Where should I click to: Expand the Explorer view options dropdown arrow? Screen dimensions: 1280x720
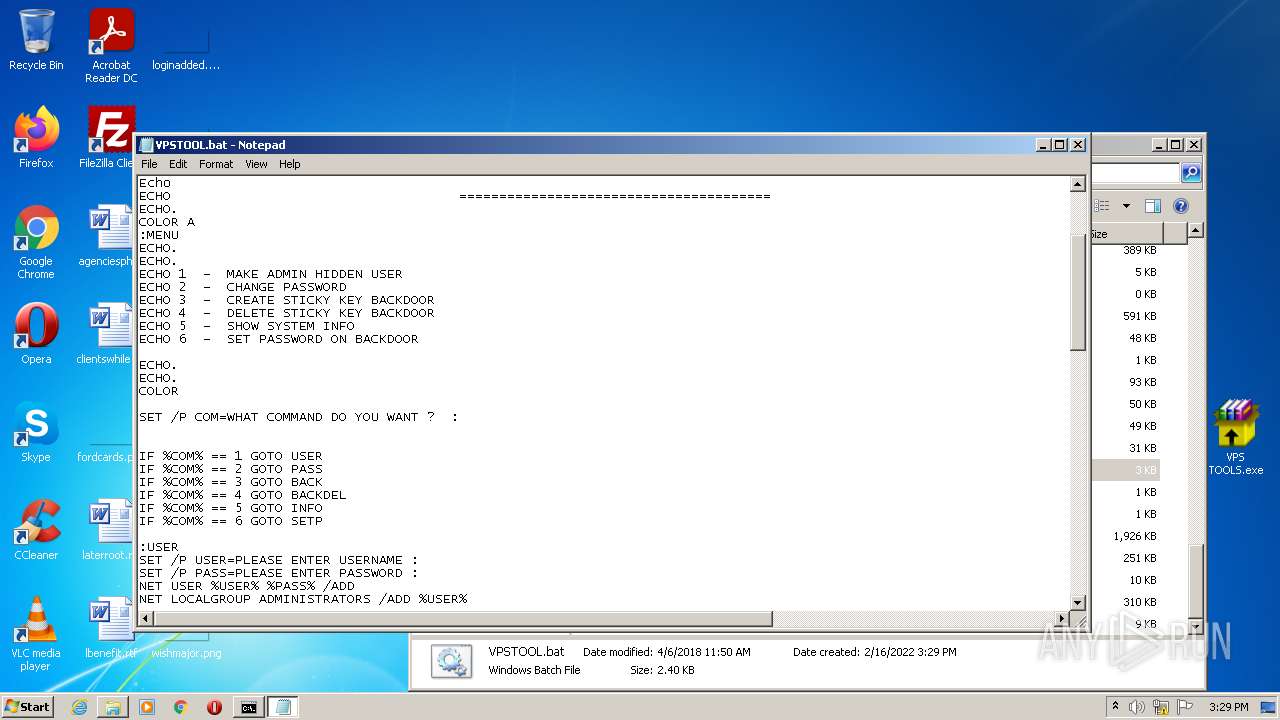tap(1126, 206)
